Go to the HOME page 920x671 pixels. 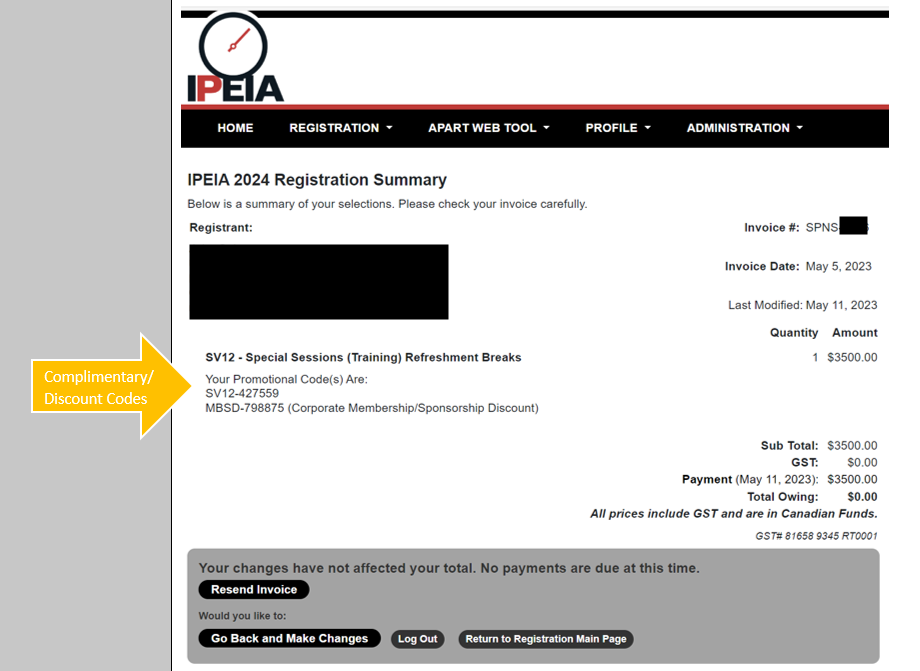pyautogui.click(x=235, y=128)
